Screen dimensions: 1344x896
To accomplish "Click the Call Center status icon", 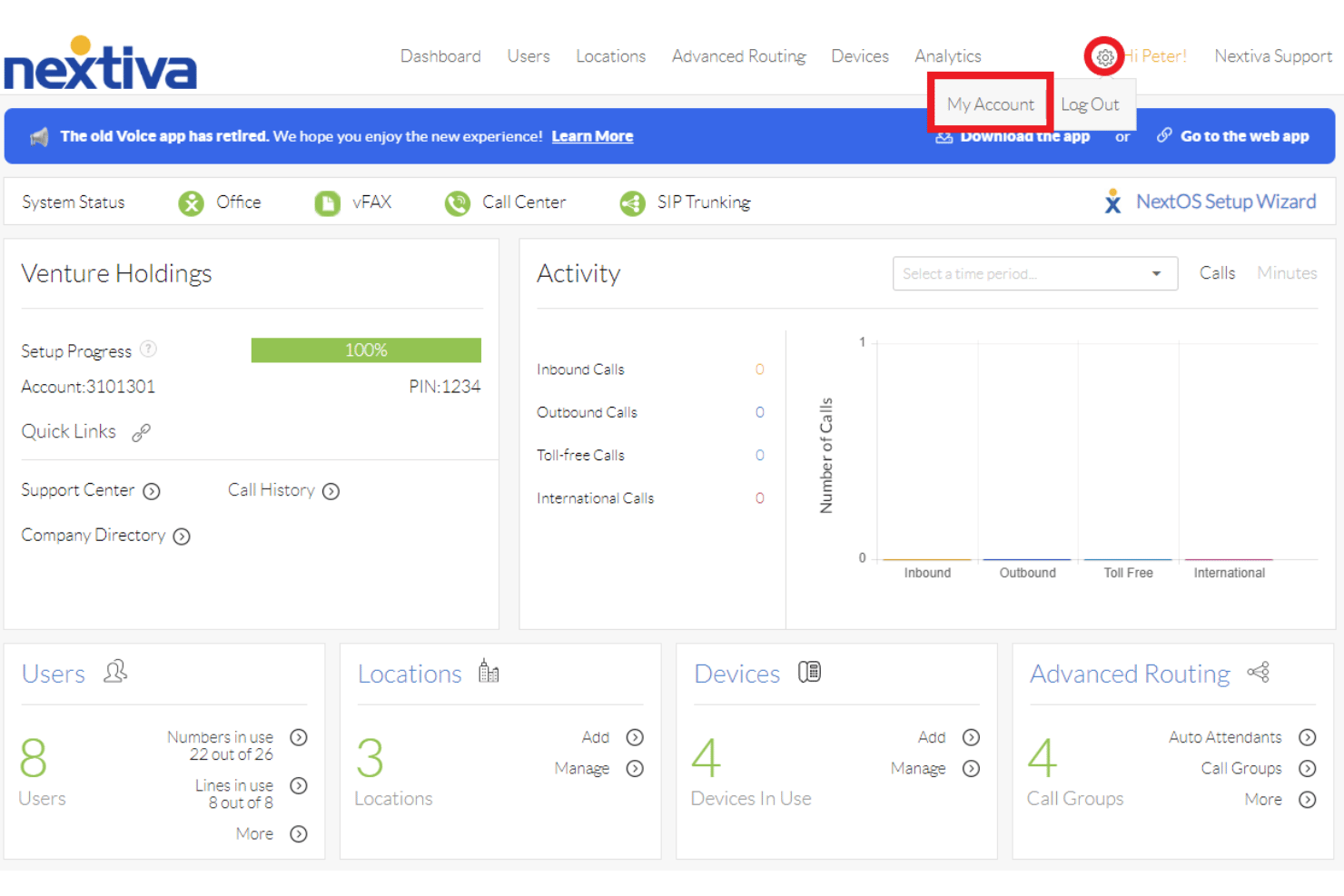I will click(x=457, y=203).
